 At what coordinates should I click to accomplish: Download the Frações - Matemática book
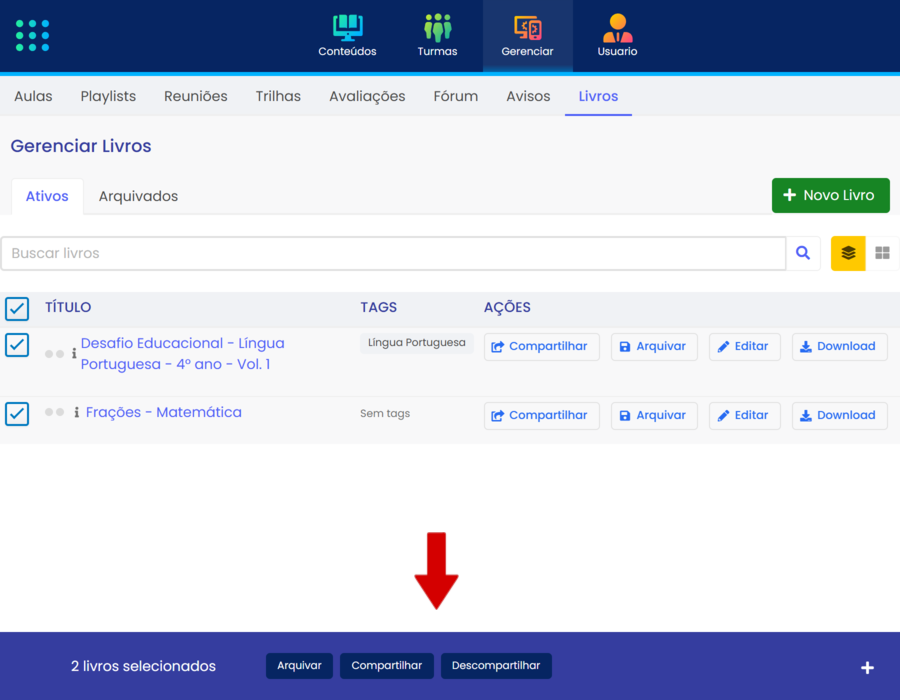click(839, 416)
